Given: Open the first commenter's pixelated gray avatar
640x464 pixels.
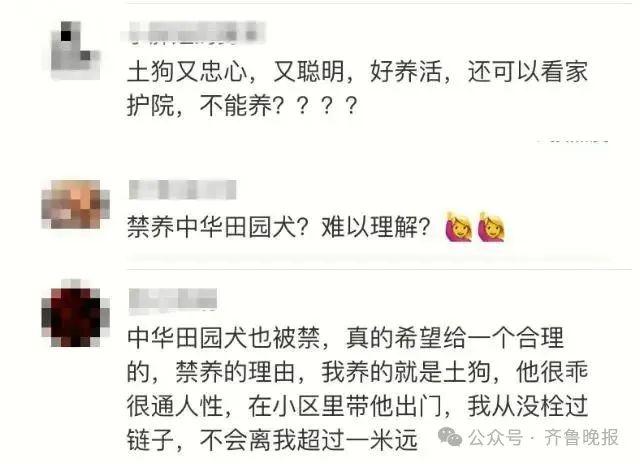Looking at the screenshot, I should tap(75, 50).
